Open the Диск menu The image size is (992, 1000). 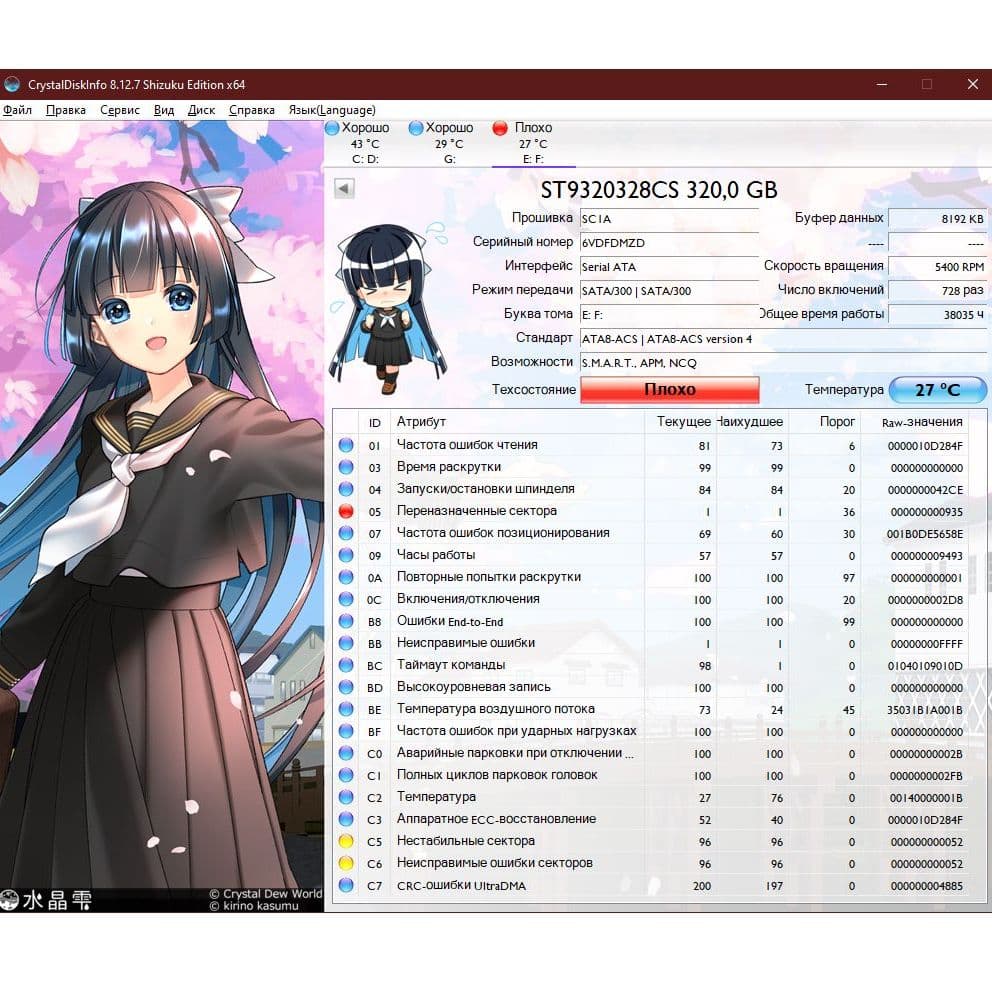point(201,110)
